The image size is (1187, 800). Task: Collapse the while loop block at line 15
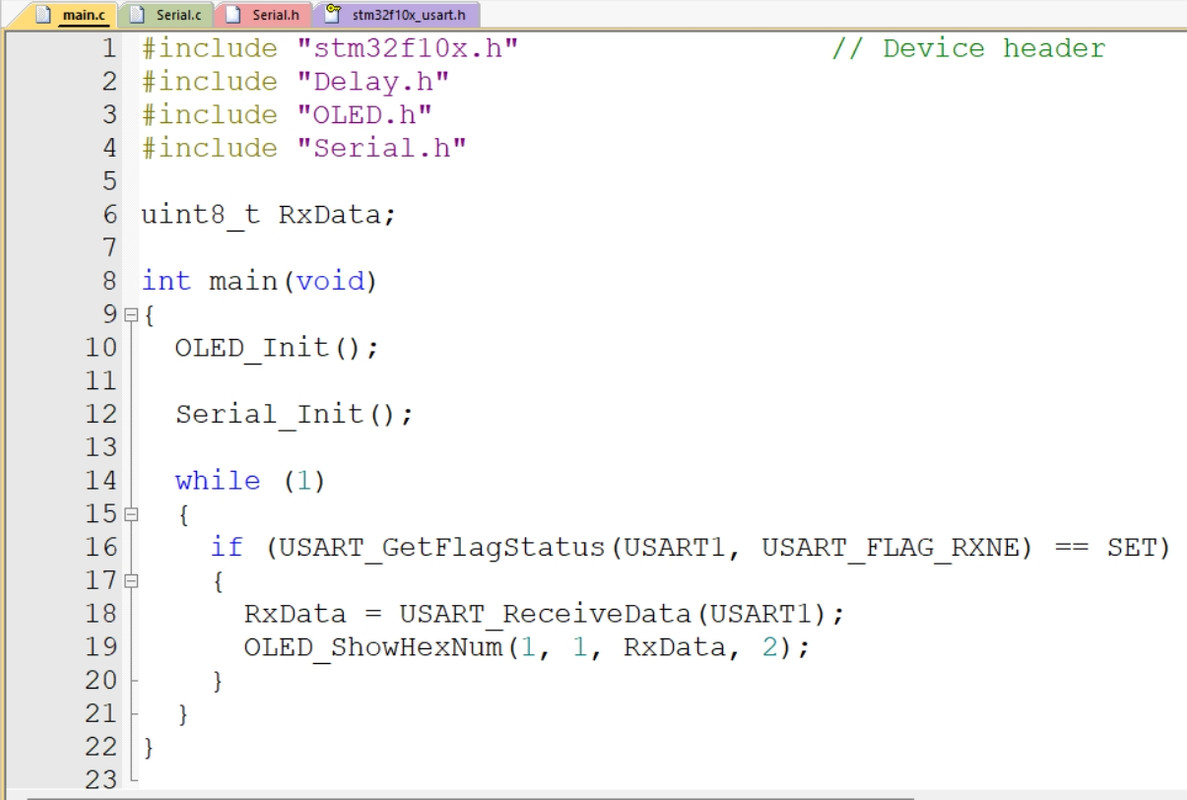tap(131, 515)
